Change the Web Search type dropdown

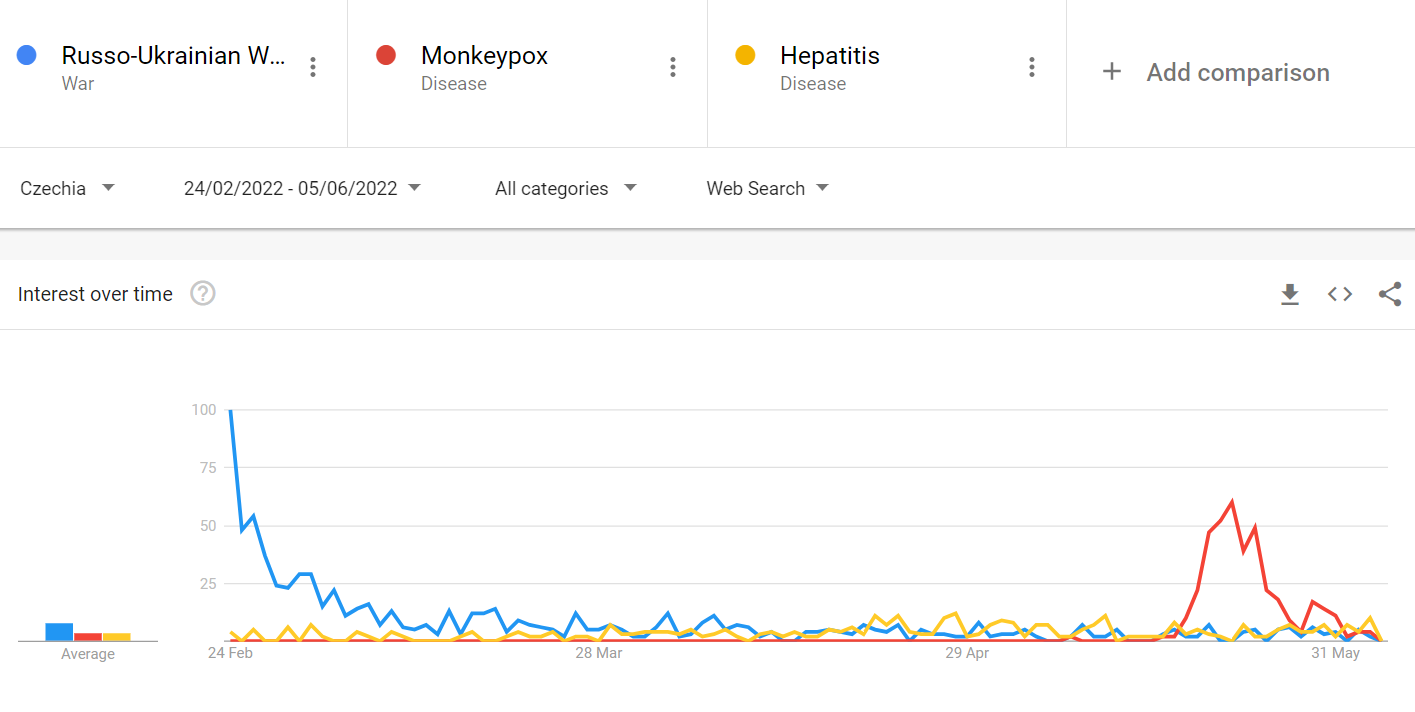click(767, 188)
